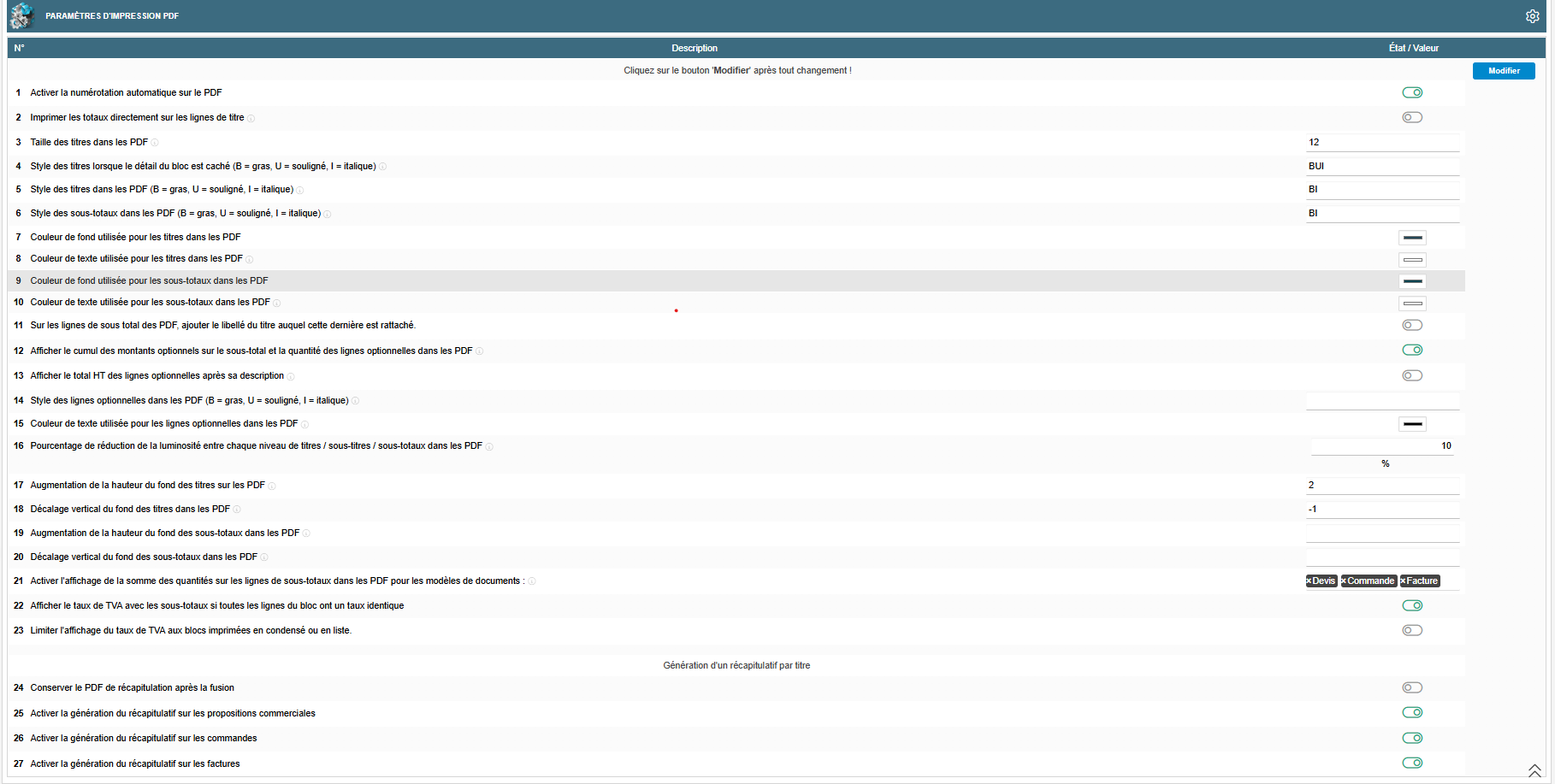Viewport: 1555px width, 784px height.
Task: Click info icon next to 'Taille des titres'
Action: [x=155, y=143]
